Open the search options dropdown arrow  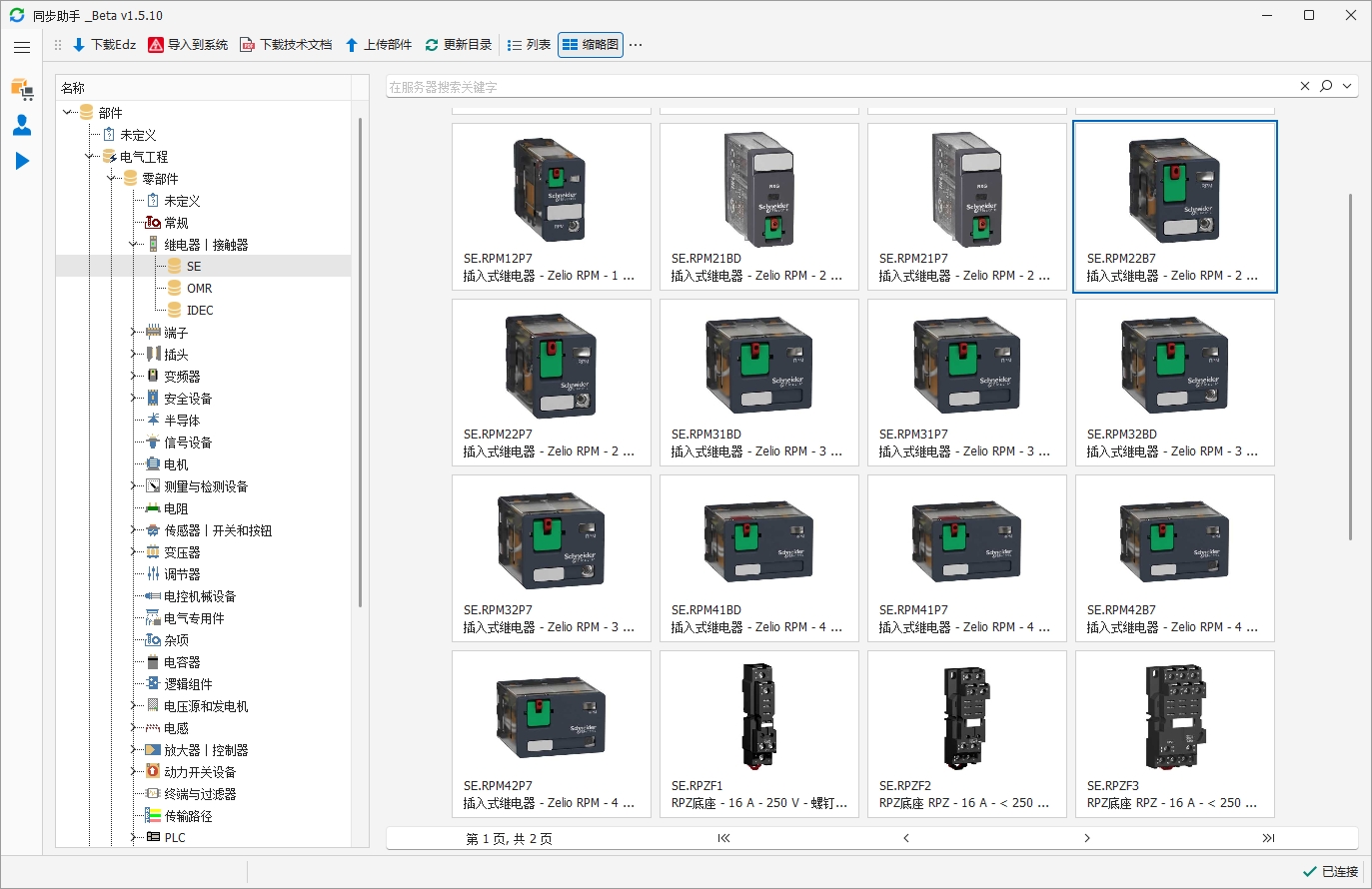point(1347,87)
